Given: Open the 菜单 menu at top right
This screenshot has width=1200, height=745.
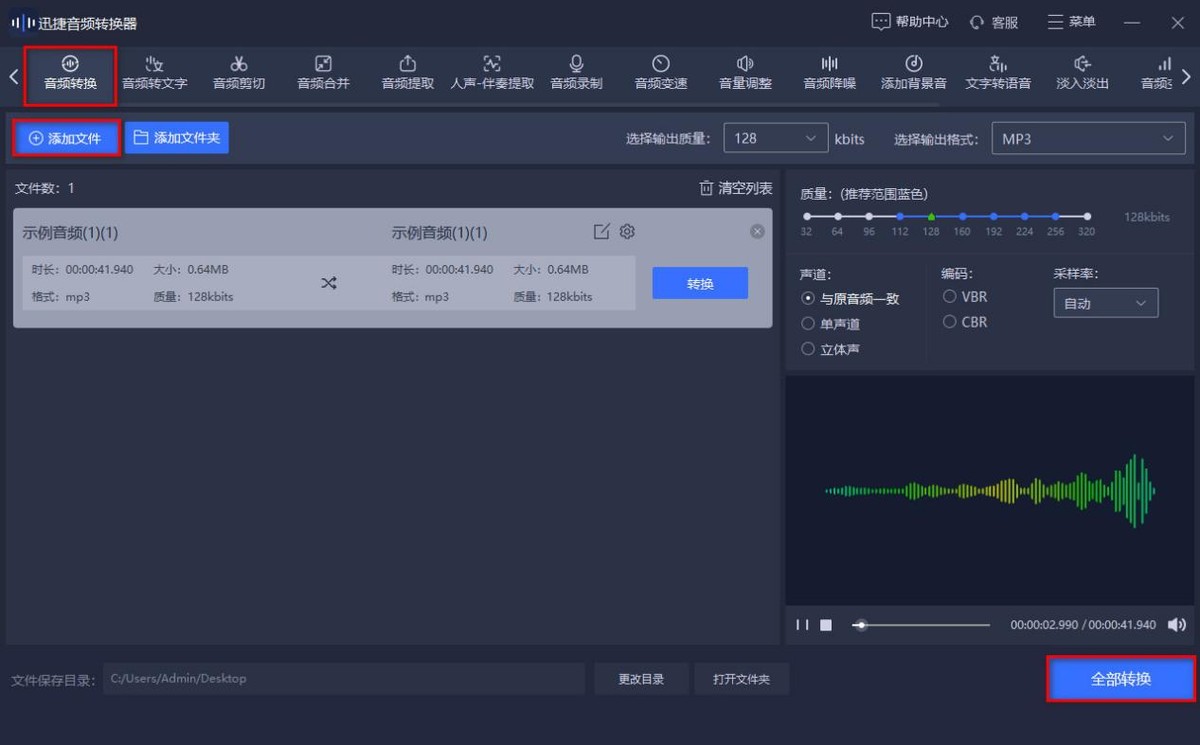Looking at the screenshot, I should coord(1070,21).
